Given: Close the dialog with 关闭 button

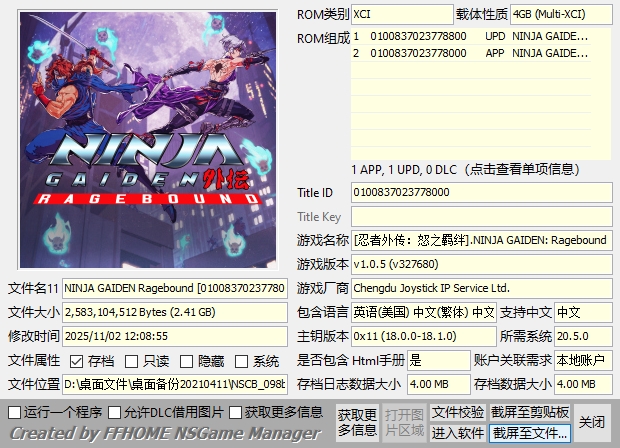Looking at the screenshot, I should tap(592, 422).
